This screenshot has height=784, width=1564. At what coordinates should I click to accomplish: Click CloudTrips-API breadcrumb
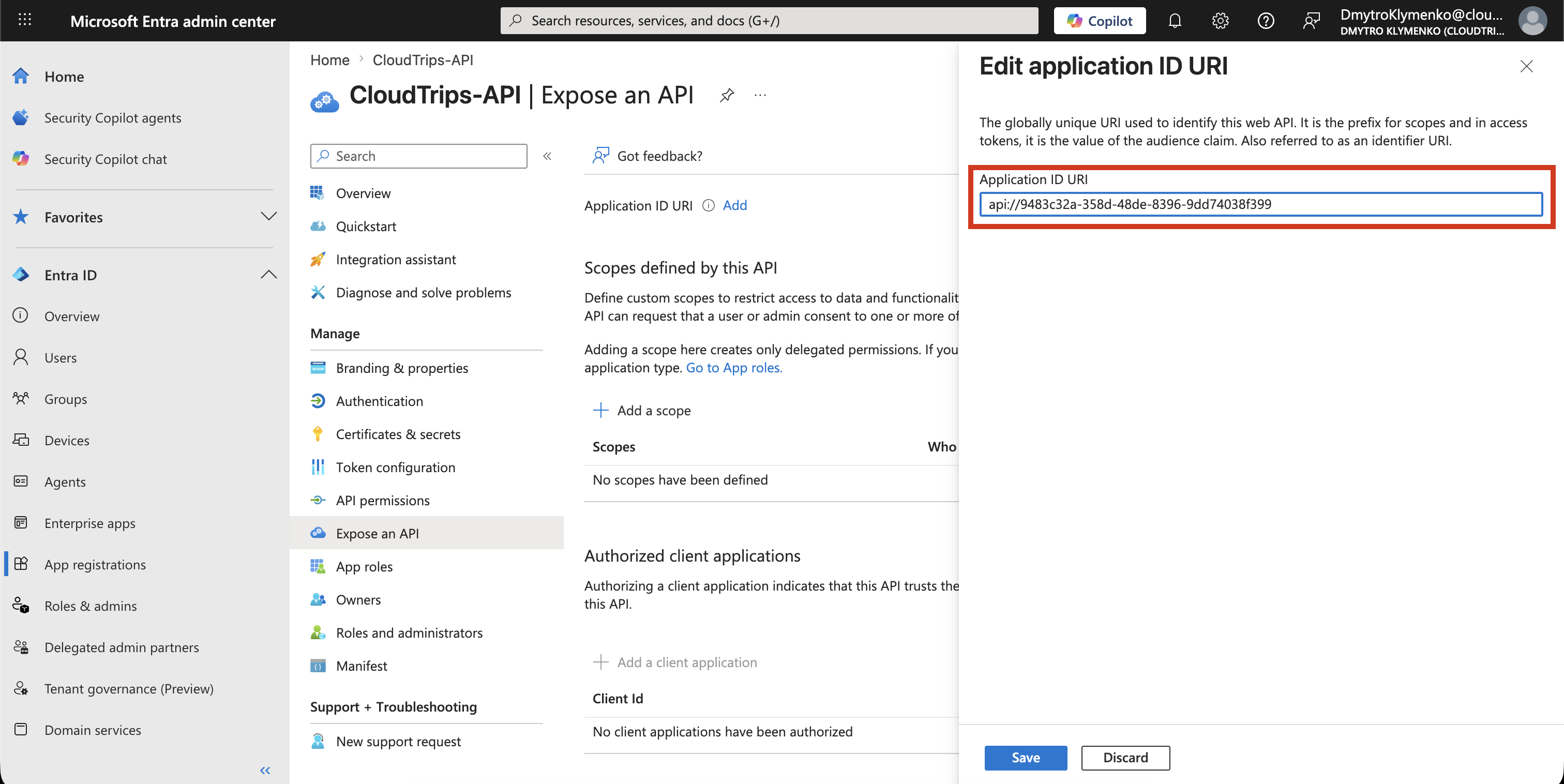point(423,59)
